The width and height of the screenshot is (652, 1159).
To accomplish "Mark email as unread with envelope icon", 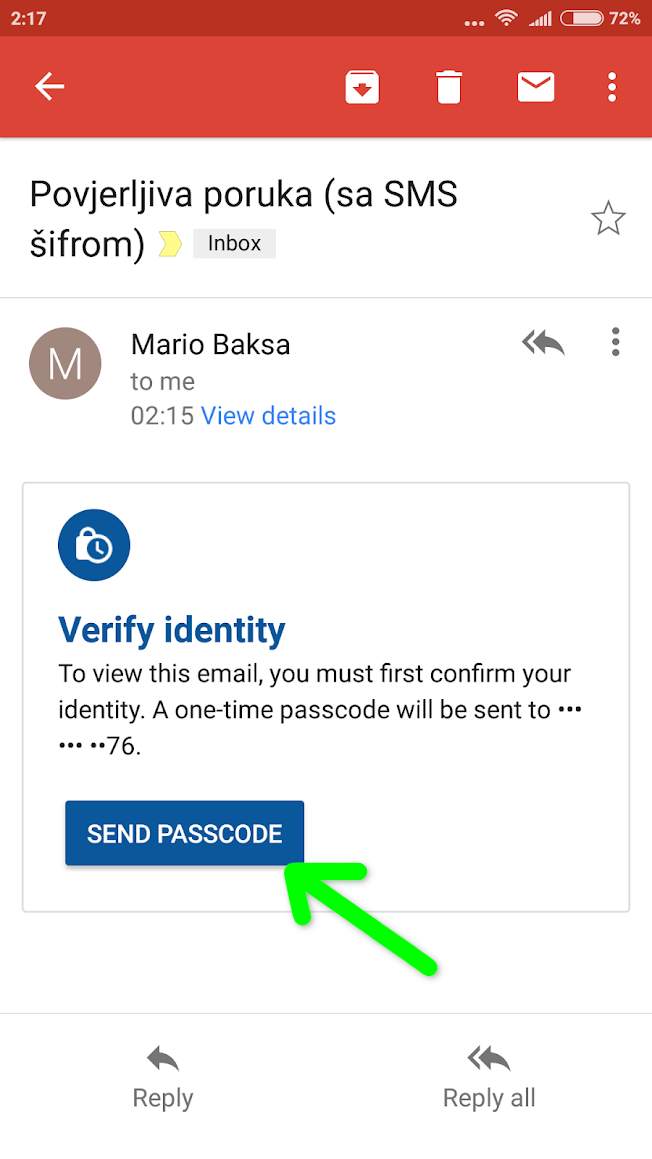I will [x=536, y=87].
